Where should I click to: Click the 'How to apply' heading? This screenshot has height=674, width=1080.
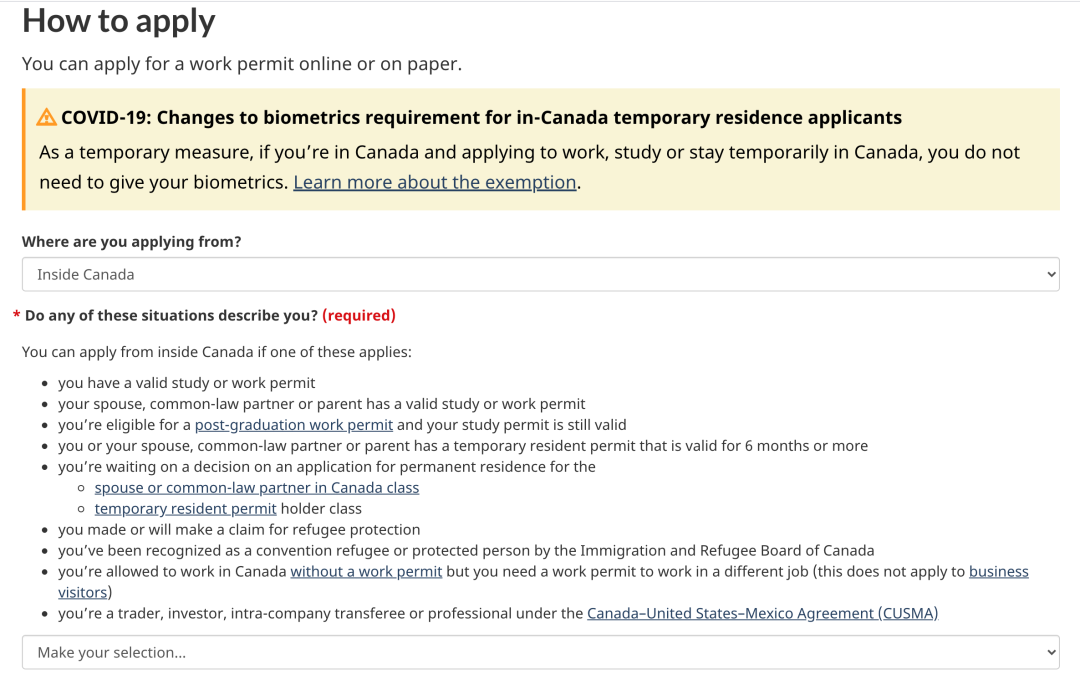pyautogui.click(x=118, y=21)
